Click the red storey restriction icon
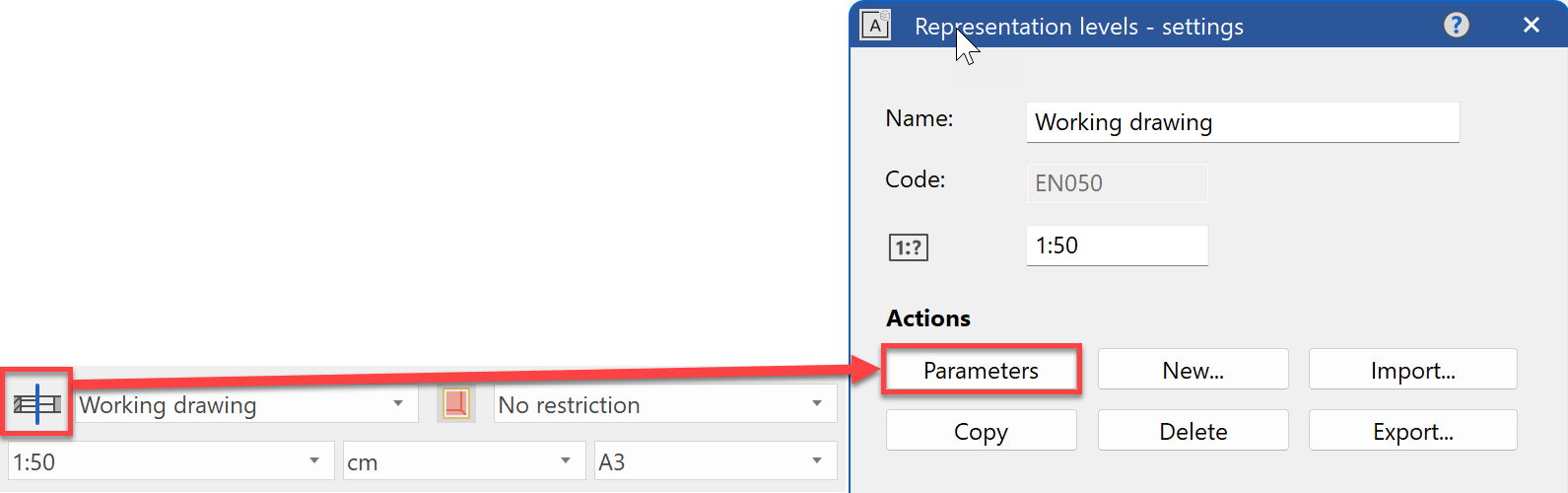The image size is (1568, 493). pos(456,404)
